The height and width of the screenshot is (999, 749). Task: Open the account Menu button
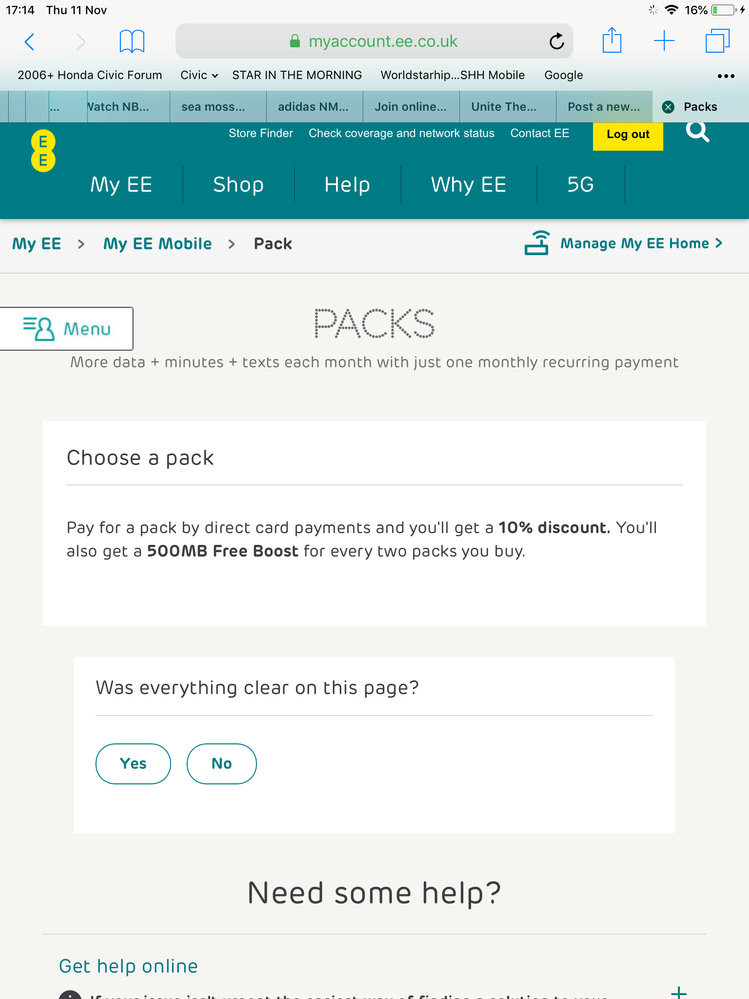(66, 329)
